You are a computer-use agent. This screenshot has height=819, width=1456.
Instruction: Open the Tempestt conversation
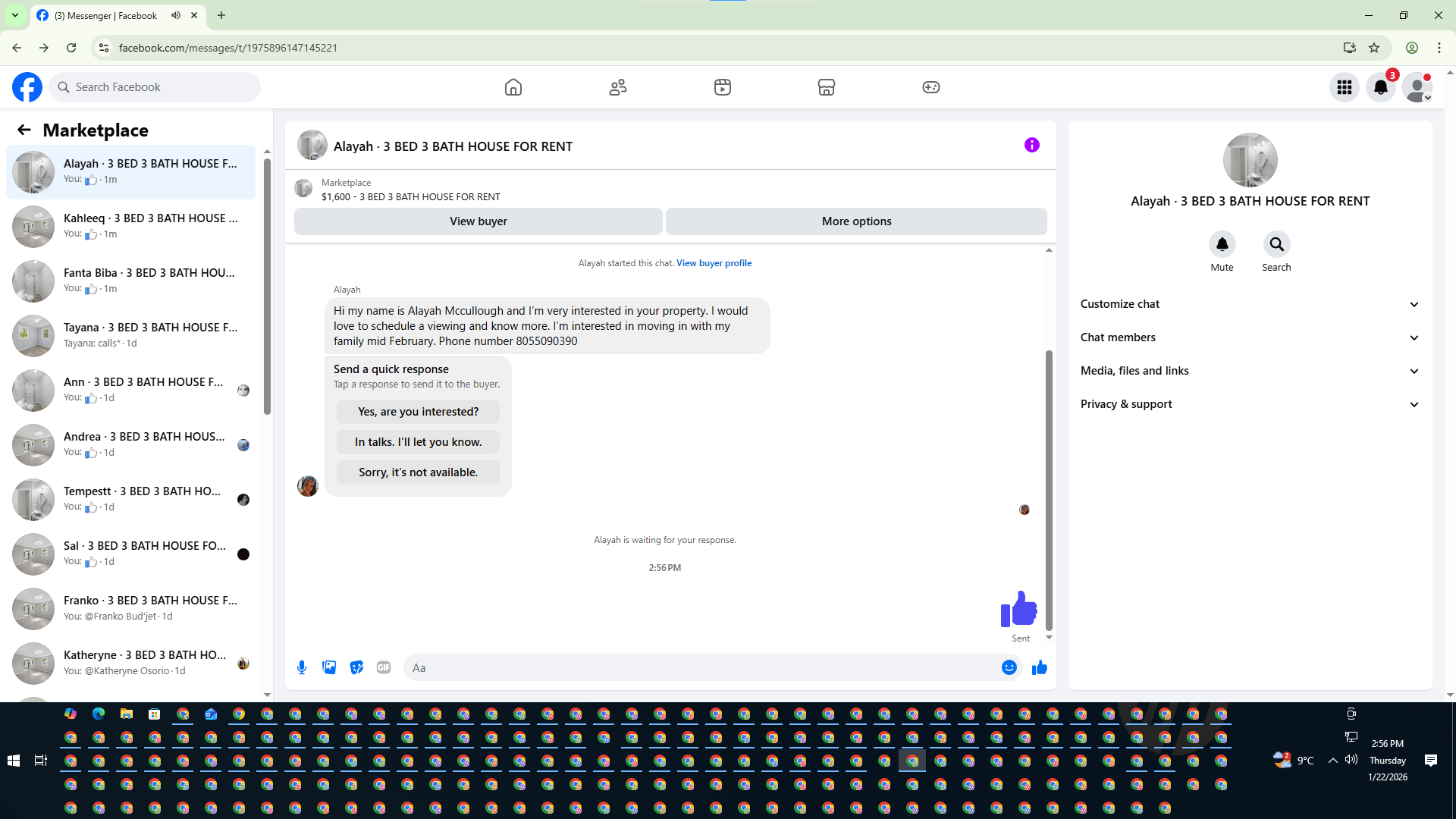(130, 500)
